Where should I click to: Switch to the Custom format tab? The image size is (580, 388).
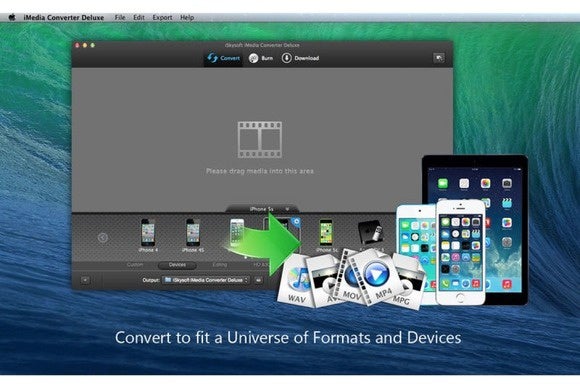point(135,265)
